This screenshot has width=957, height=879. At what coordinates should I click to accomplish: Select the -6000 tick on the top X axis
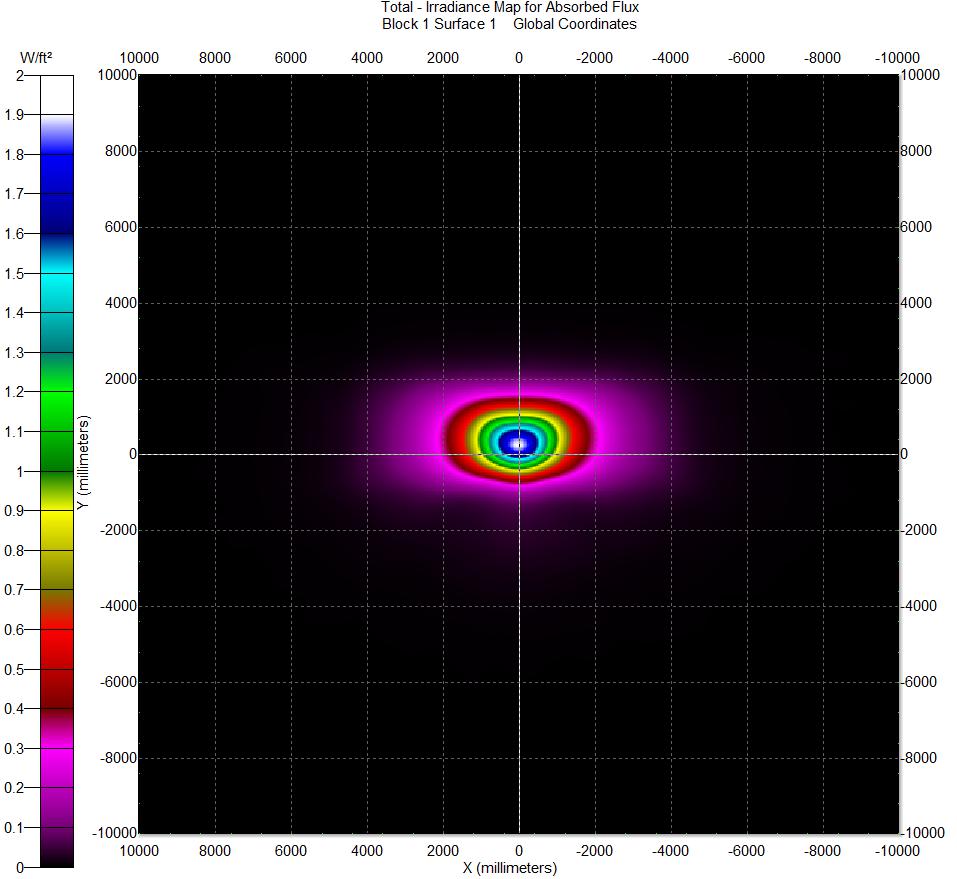point(746,58)
